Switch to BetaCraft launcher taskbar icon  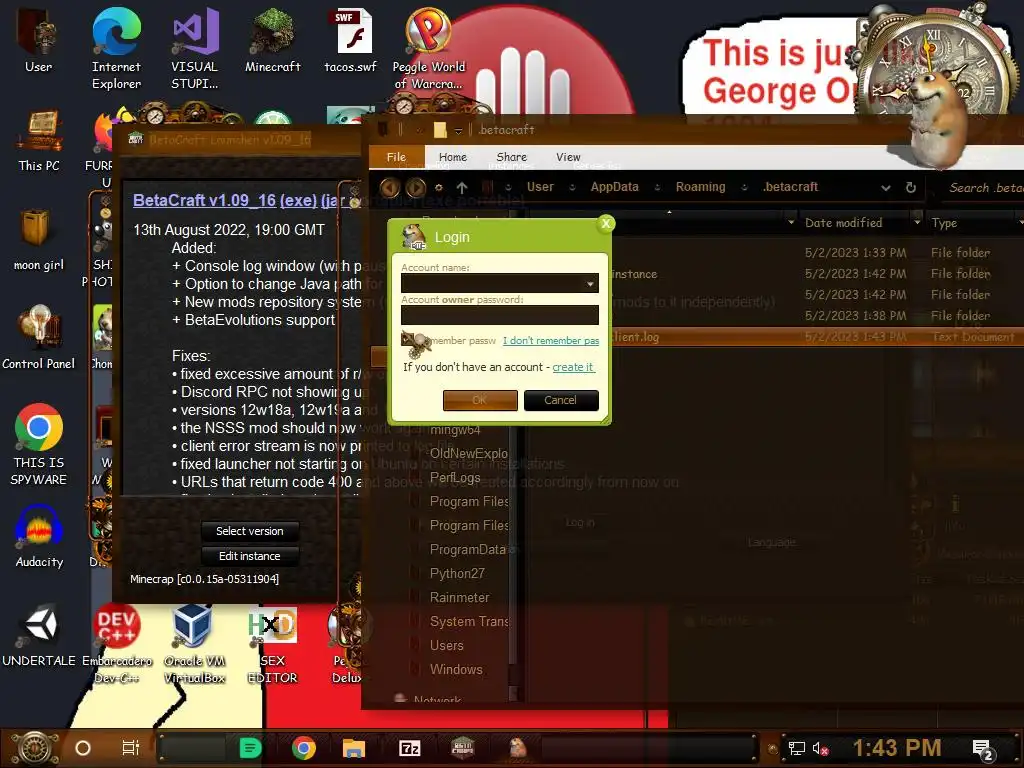pos(462,748)
